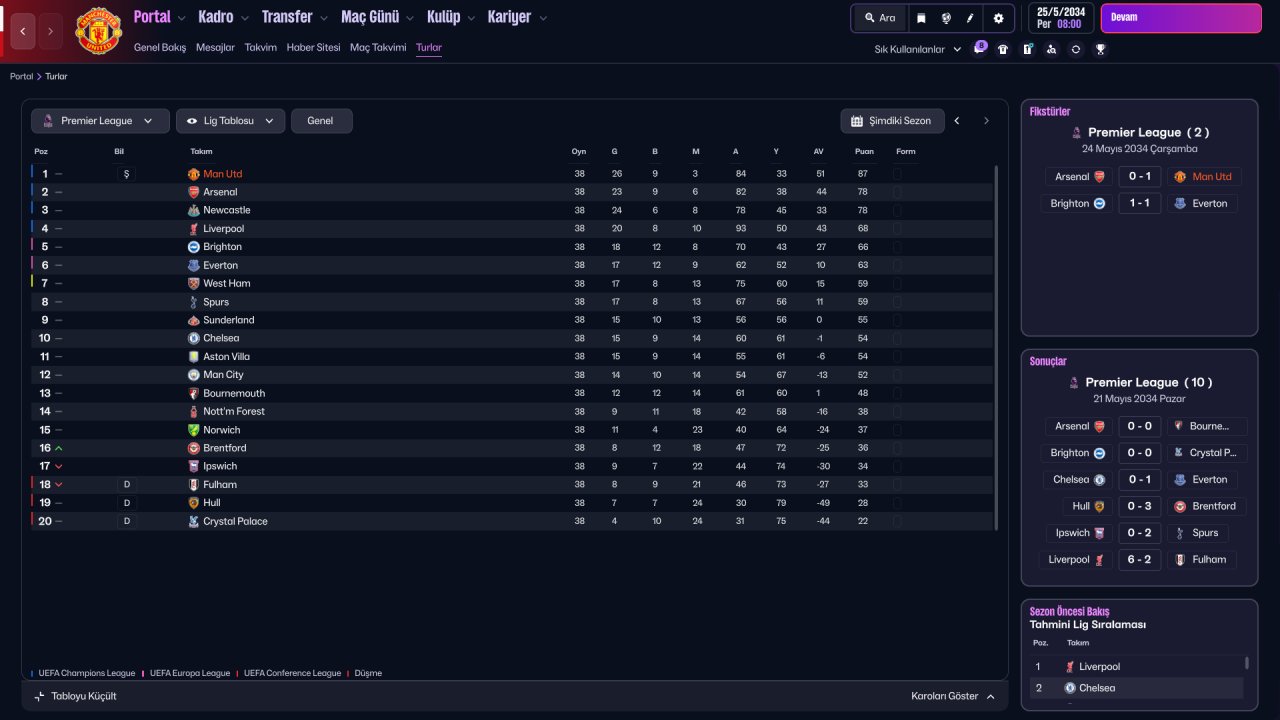The width and height of the screenshot is (1280, 720).
Task: Sort the table by the Puan column
Action: click(864, 152)
